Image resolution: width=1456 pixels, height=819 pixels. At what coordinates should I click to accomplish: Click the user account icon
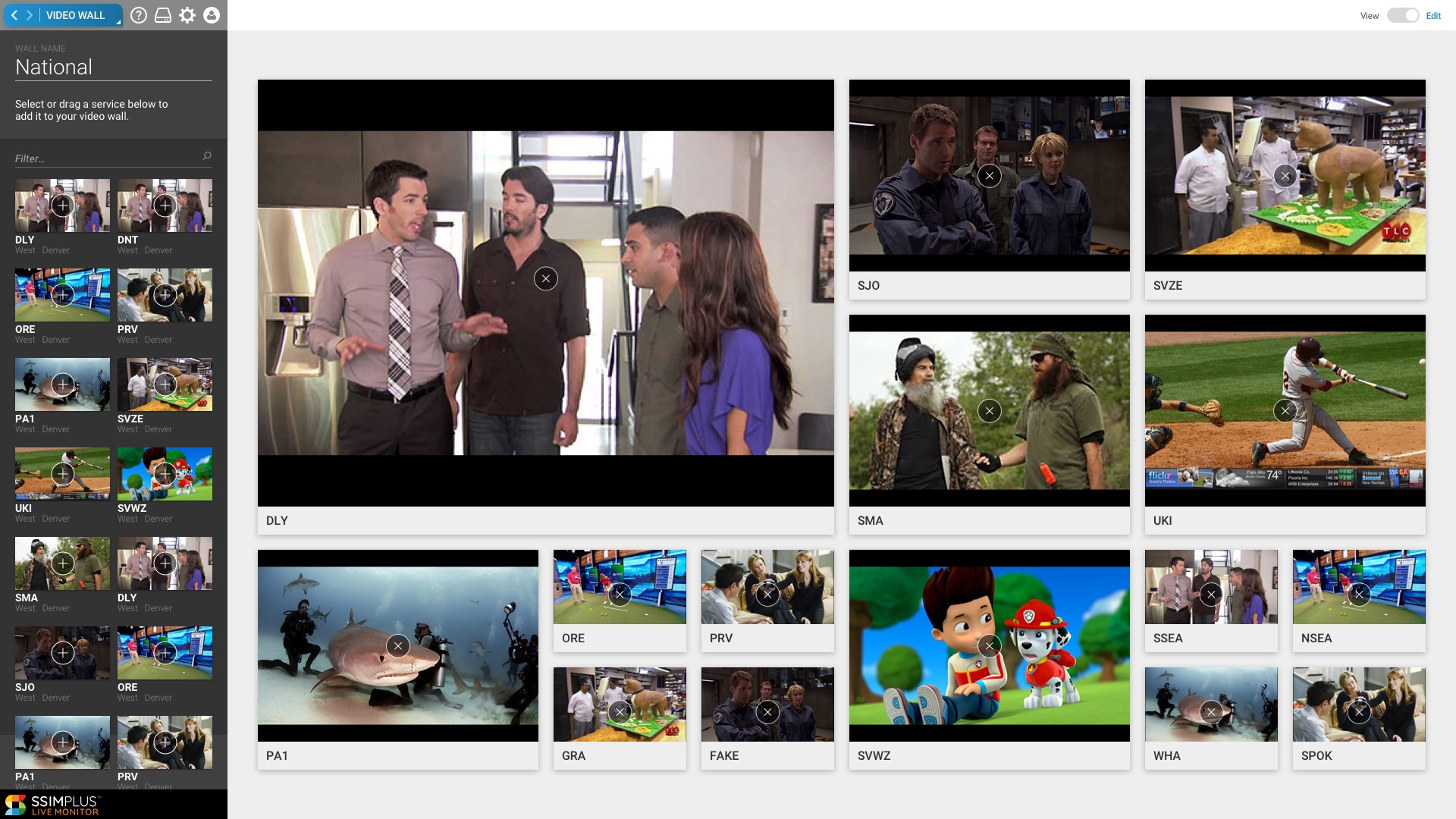(212, 15)
